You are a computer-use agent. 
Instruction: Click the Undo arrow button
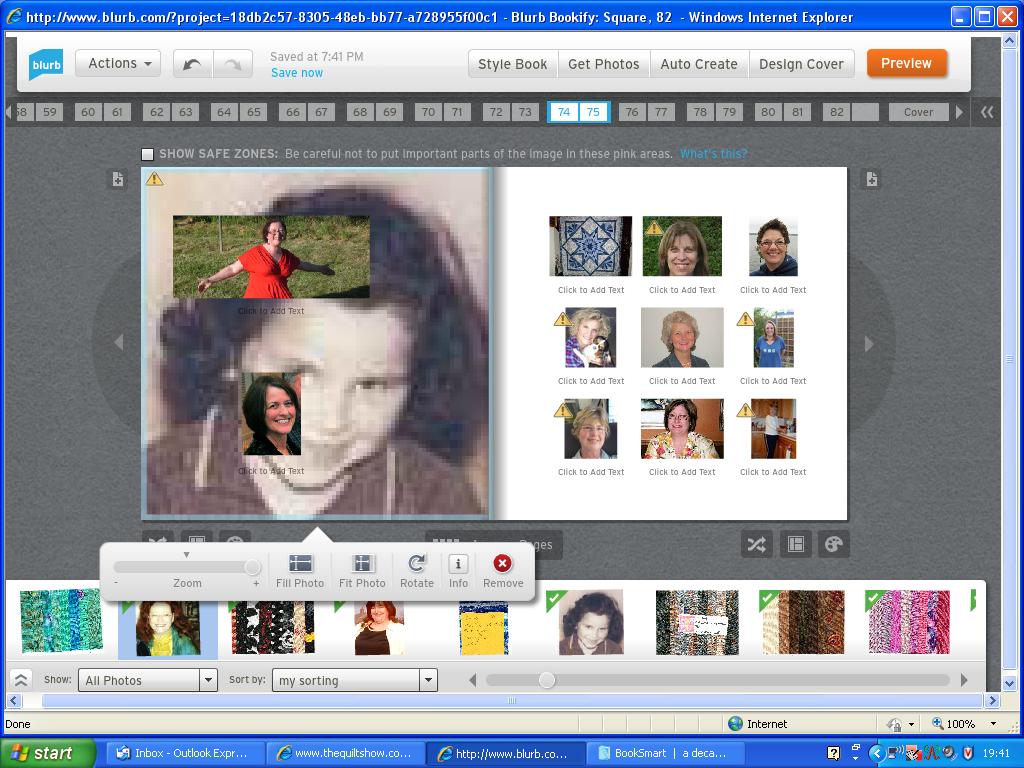(192, 64)
